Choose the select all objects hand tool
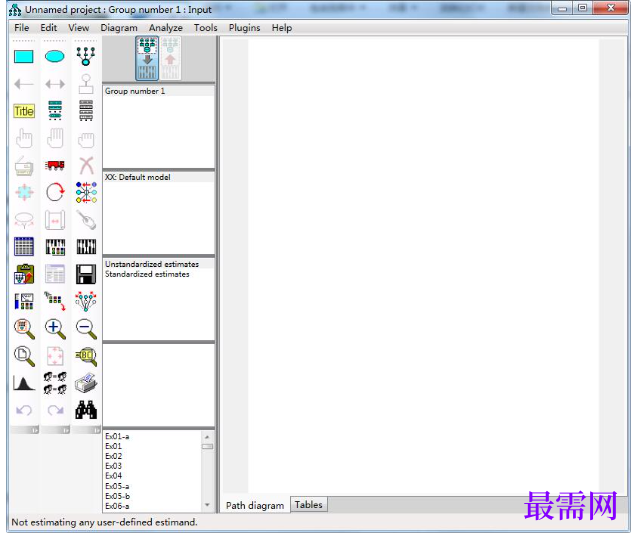 (x=55, y=138)
